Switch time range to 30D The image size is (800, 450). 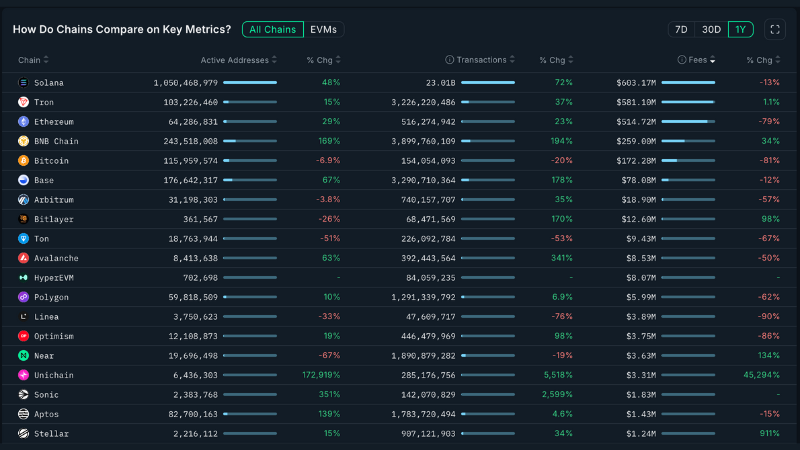coord(711,29)
